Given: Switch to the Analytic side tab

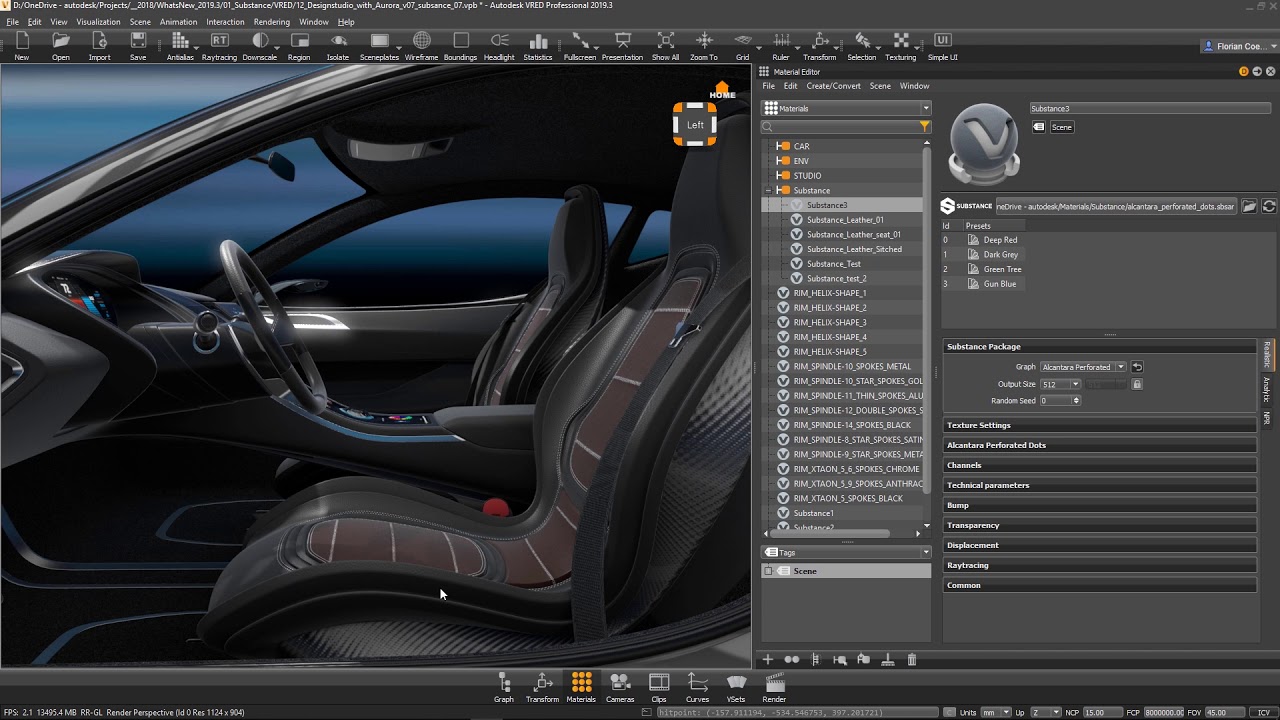Looking at the screenshot, I should pos(1266,388).
